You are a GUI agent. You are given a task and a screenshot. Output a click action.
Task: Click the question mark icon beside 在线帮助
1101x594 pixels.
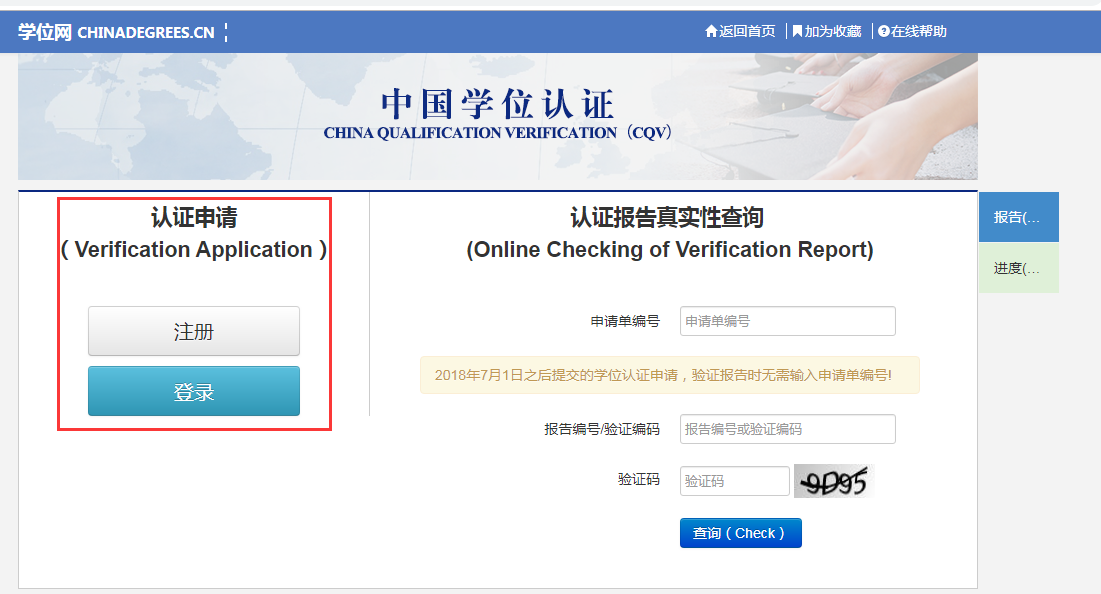(x=883, y=31)
